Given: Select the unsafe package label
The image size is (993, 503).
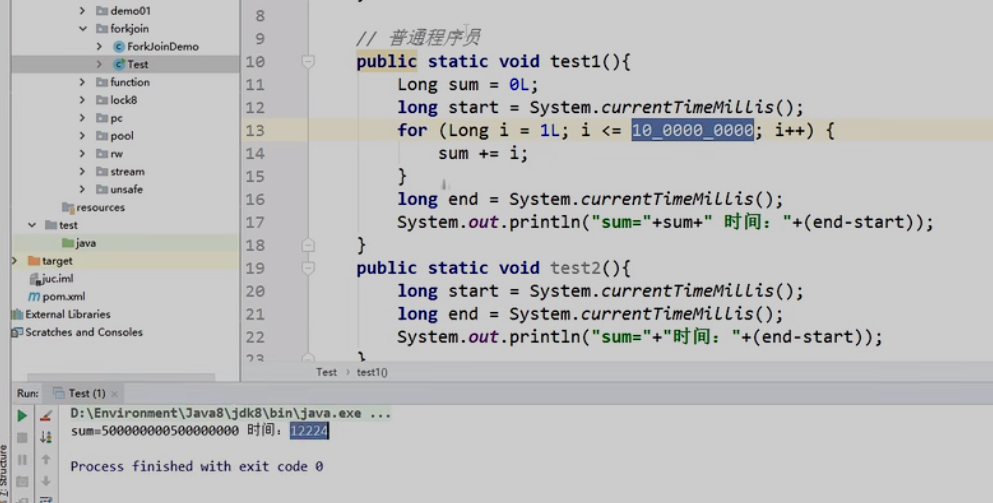Looking at the screenshot, I should [126, 189].
